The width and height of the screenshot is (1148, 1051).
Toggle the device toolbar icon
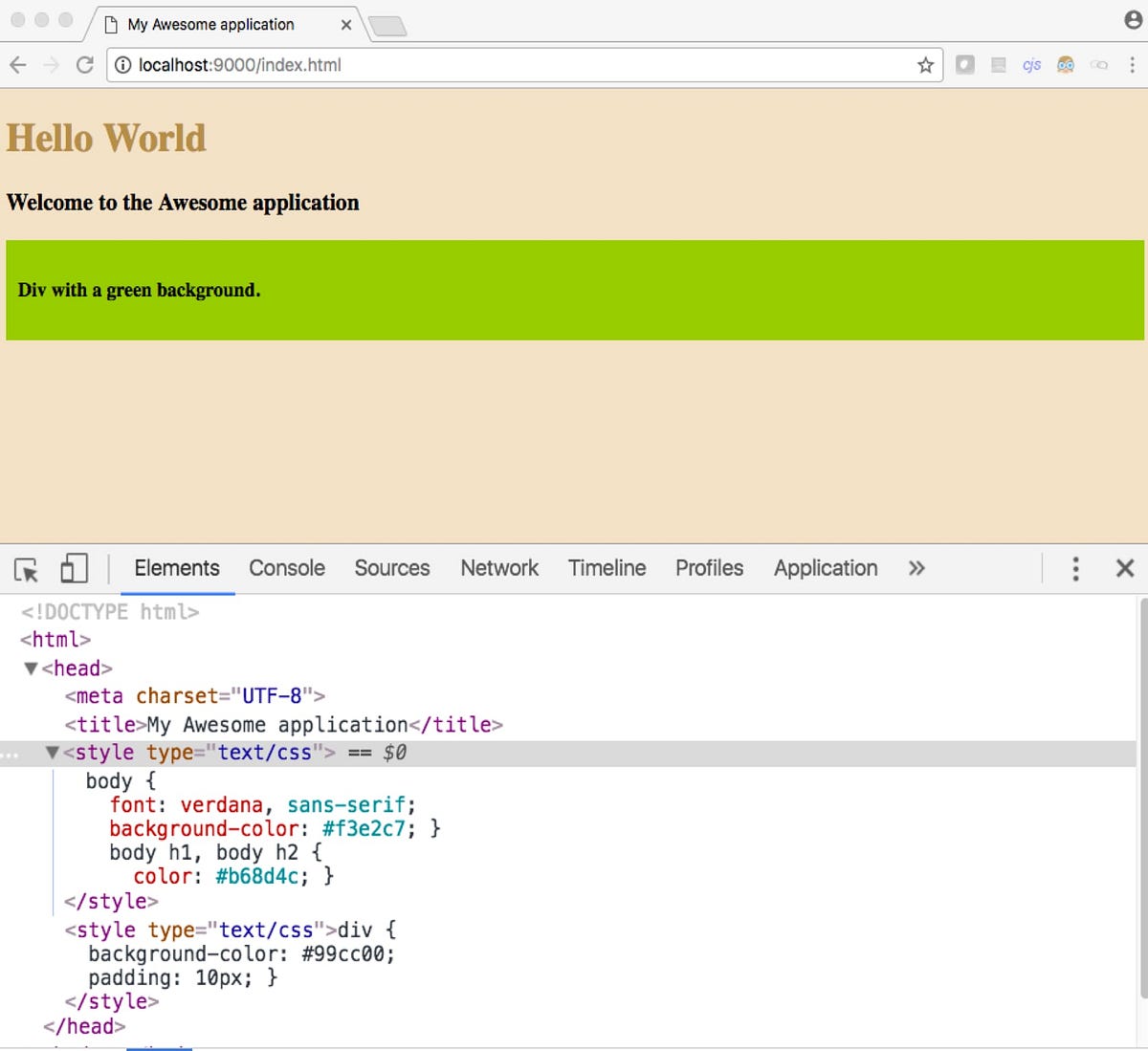[x=74, y=568]
